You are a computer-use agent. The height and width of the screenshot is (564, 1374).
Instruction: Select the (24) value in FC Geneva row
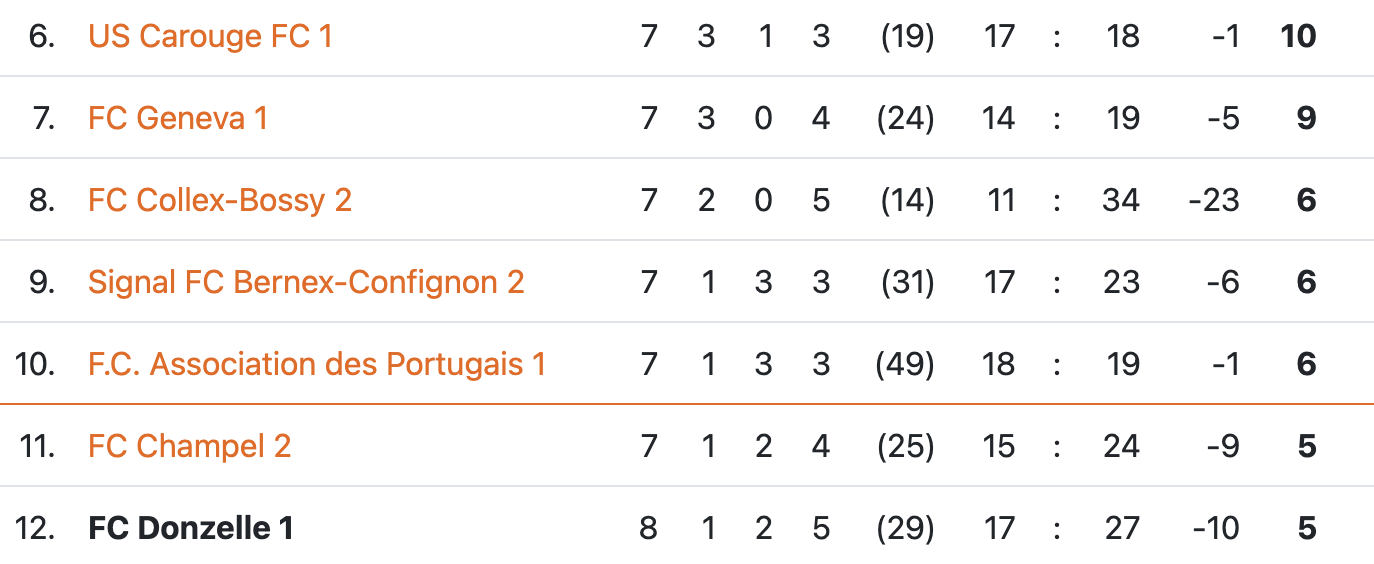coord(905,119)
